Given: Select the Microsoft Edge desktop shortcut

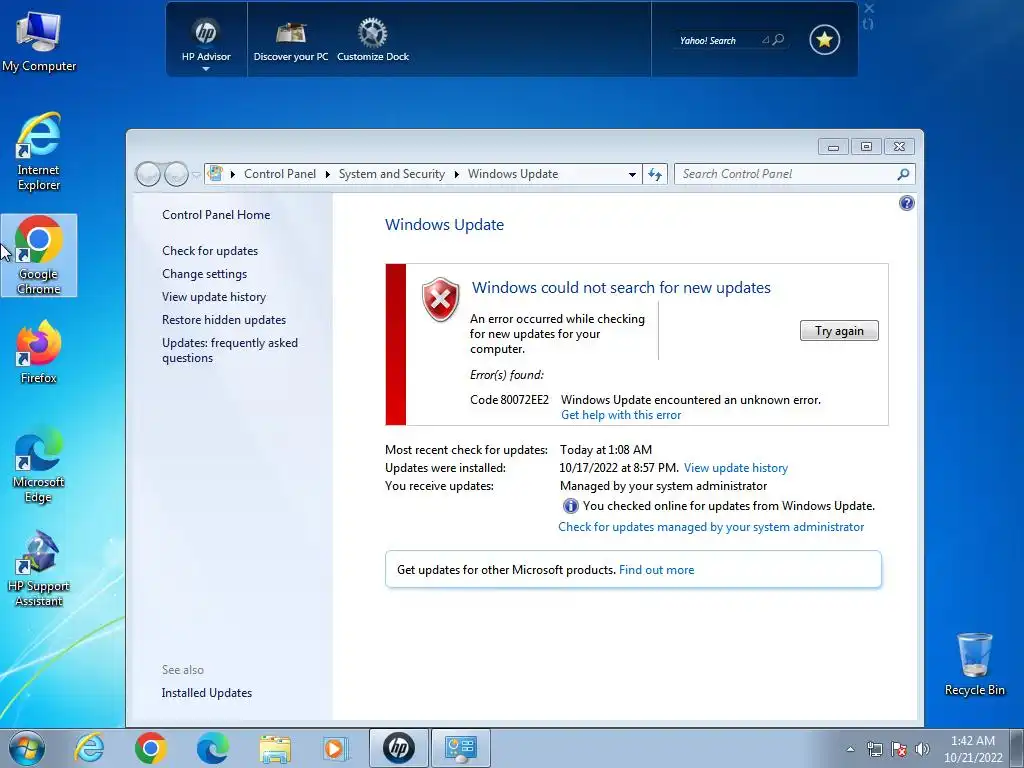Looking at the screenshot, I should [x=39, y=464].
